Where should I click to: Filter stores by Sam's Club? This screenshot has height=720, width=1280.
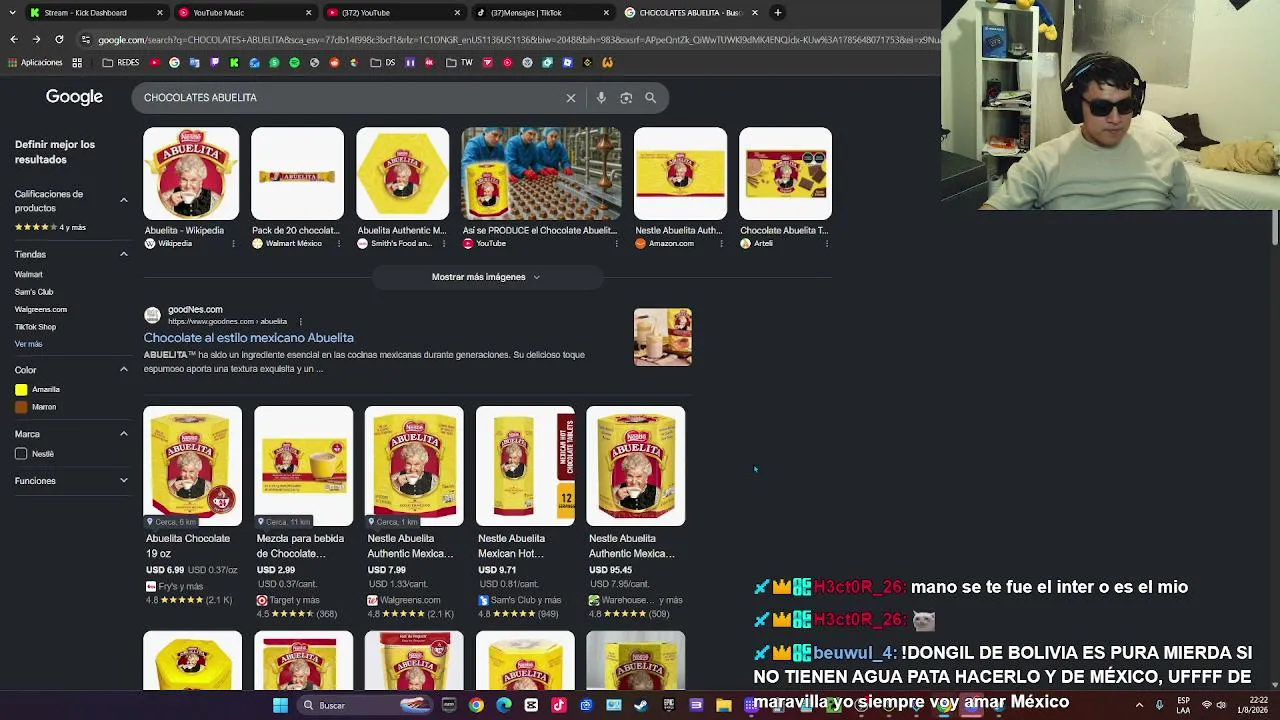(34, 292)
